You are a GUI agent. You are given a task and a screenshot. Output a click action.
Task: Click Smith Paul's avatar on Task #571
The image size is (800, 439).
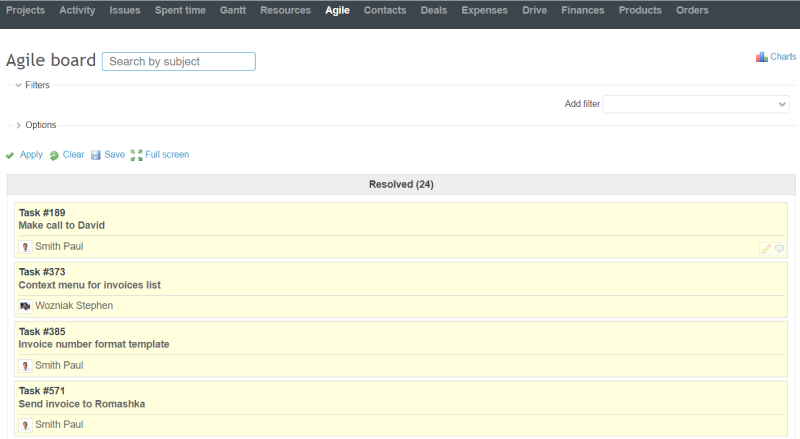(x=26, y=425)
